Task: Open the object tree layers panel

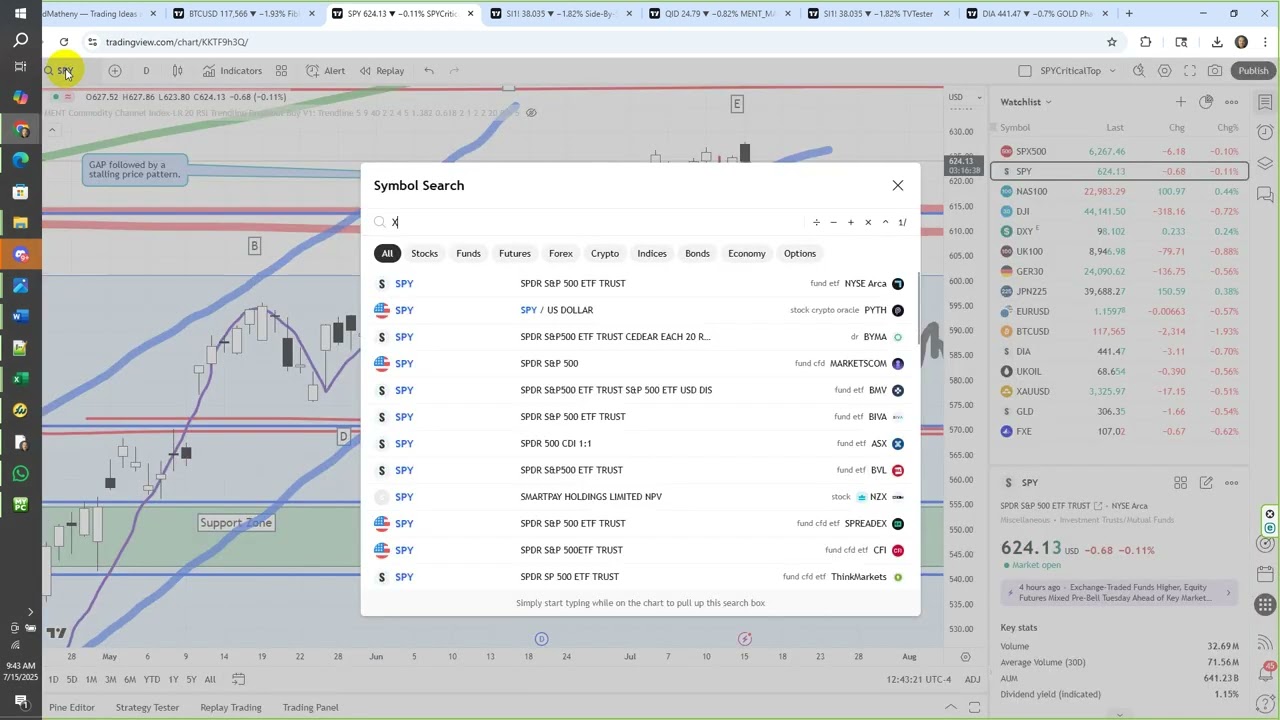Action: click(x=1265, y=163)
